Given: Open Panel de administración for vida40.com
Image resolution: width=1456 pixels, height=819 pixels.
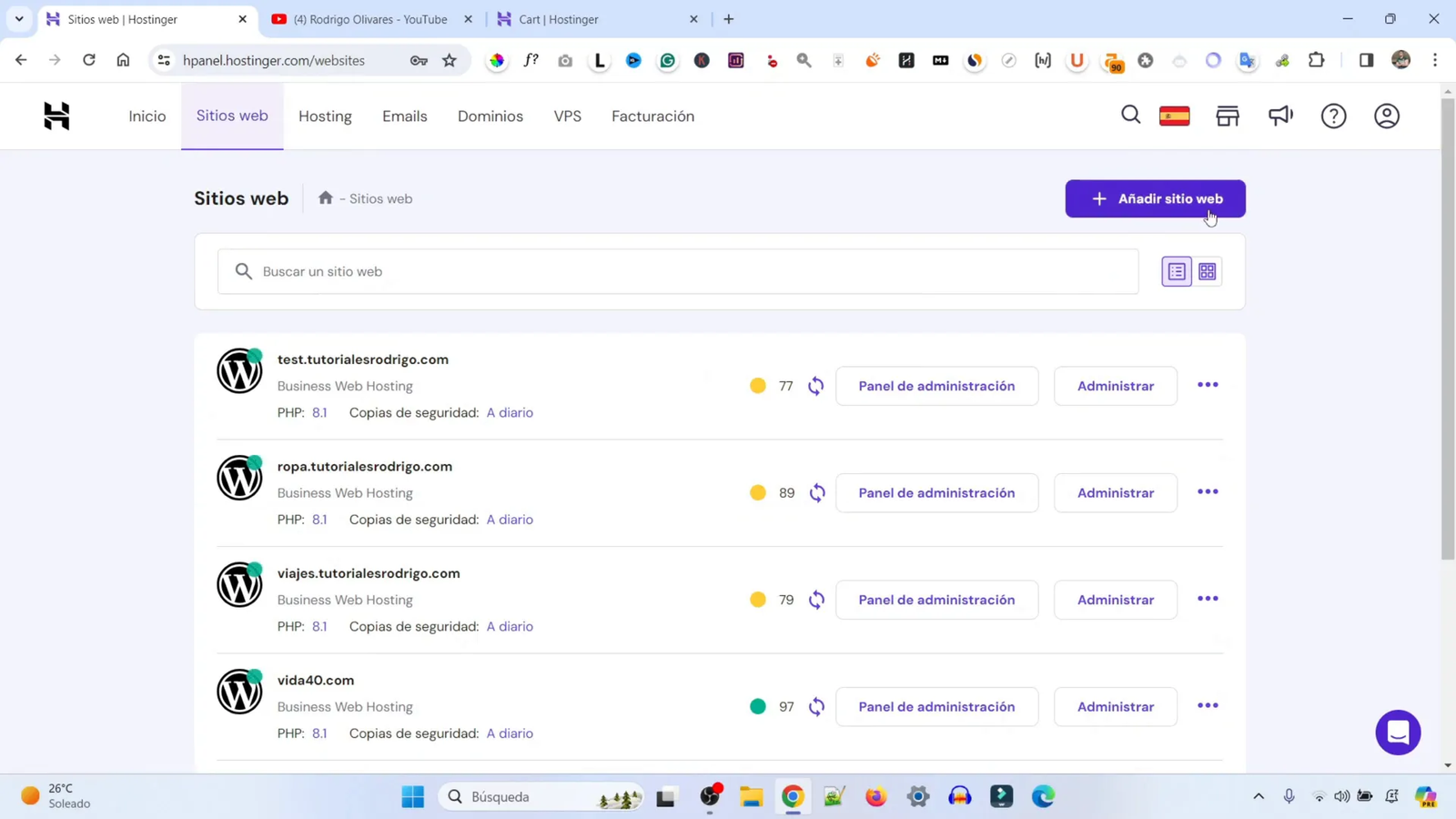Looking at the screenshot, I should pos(936,707).
